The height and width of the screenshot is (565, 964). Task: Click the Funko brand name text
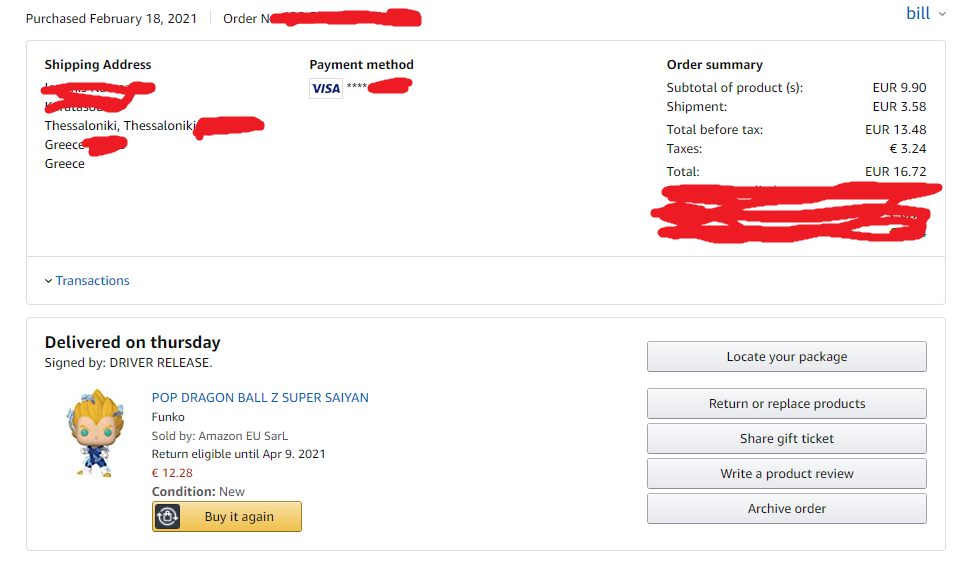pos(168,417)
